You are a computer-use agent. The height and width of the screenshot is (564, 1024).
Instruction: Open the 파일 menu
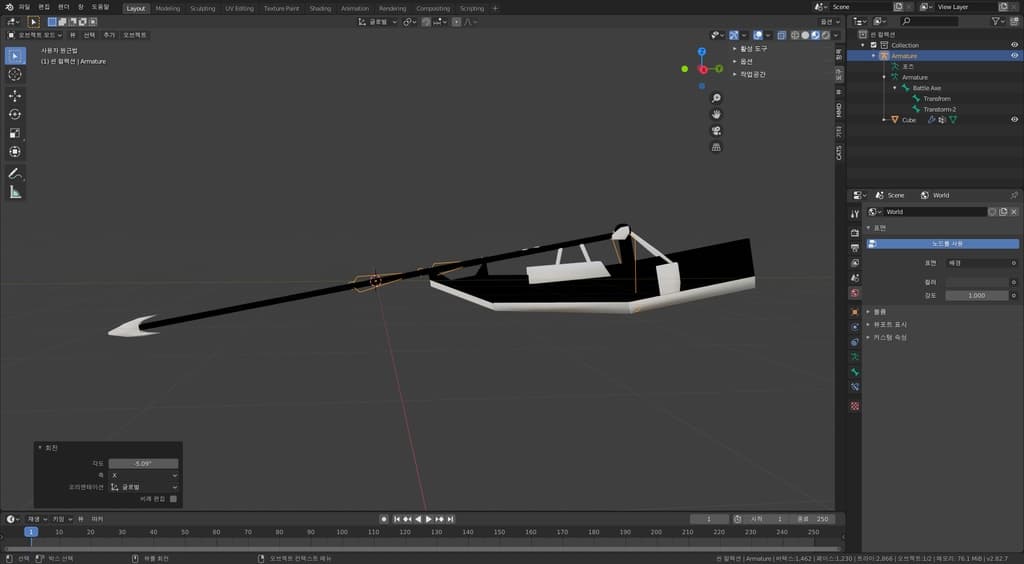[24, 7]
